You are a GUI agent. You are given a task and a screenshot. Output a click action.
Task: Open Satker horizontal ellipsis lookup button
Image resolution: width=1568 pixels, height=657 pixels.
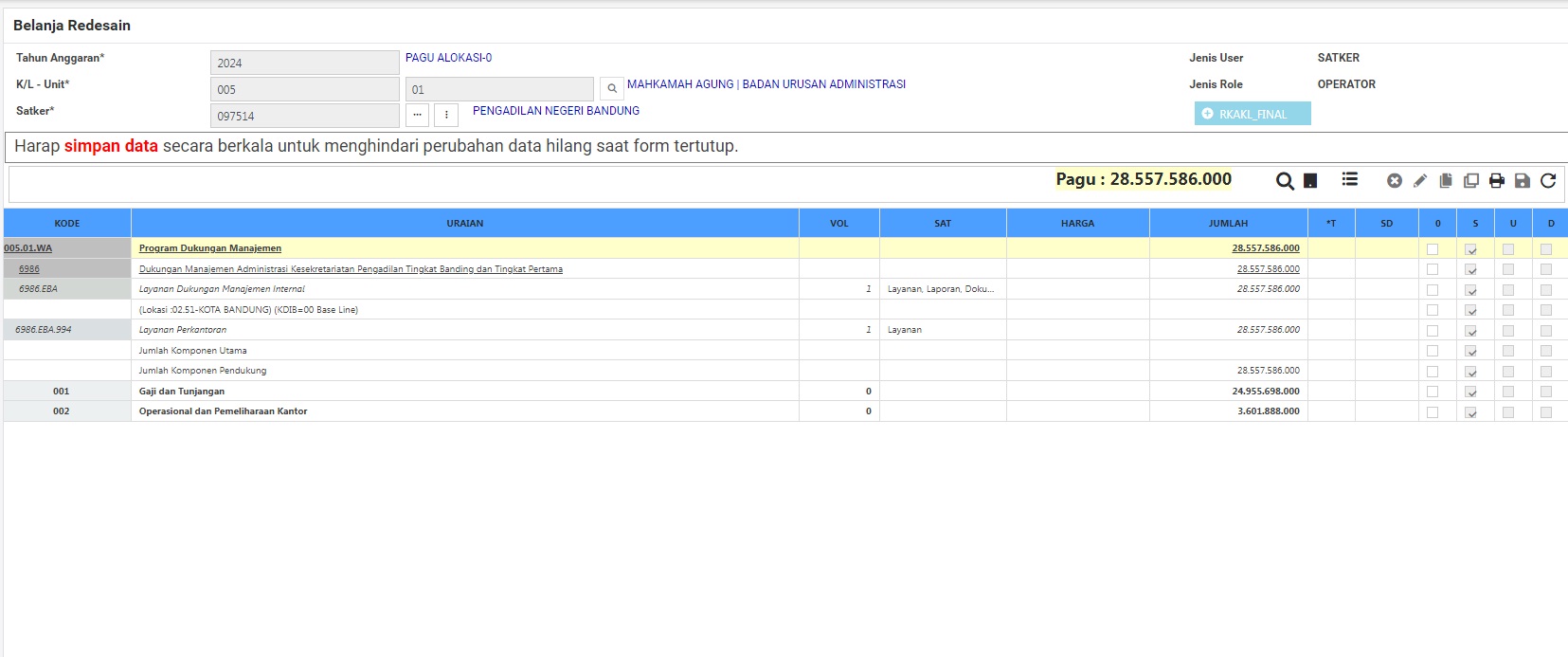(x=417, y=115)
